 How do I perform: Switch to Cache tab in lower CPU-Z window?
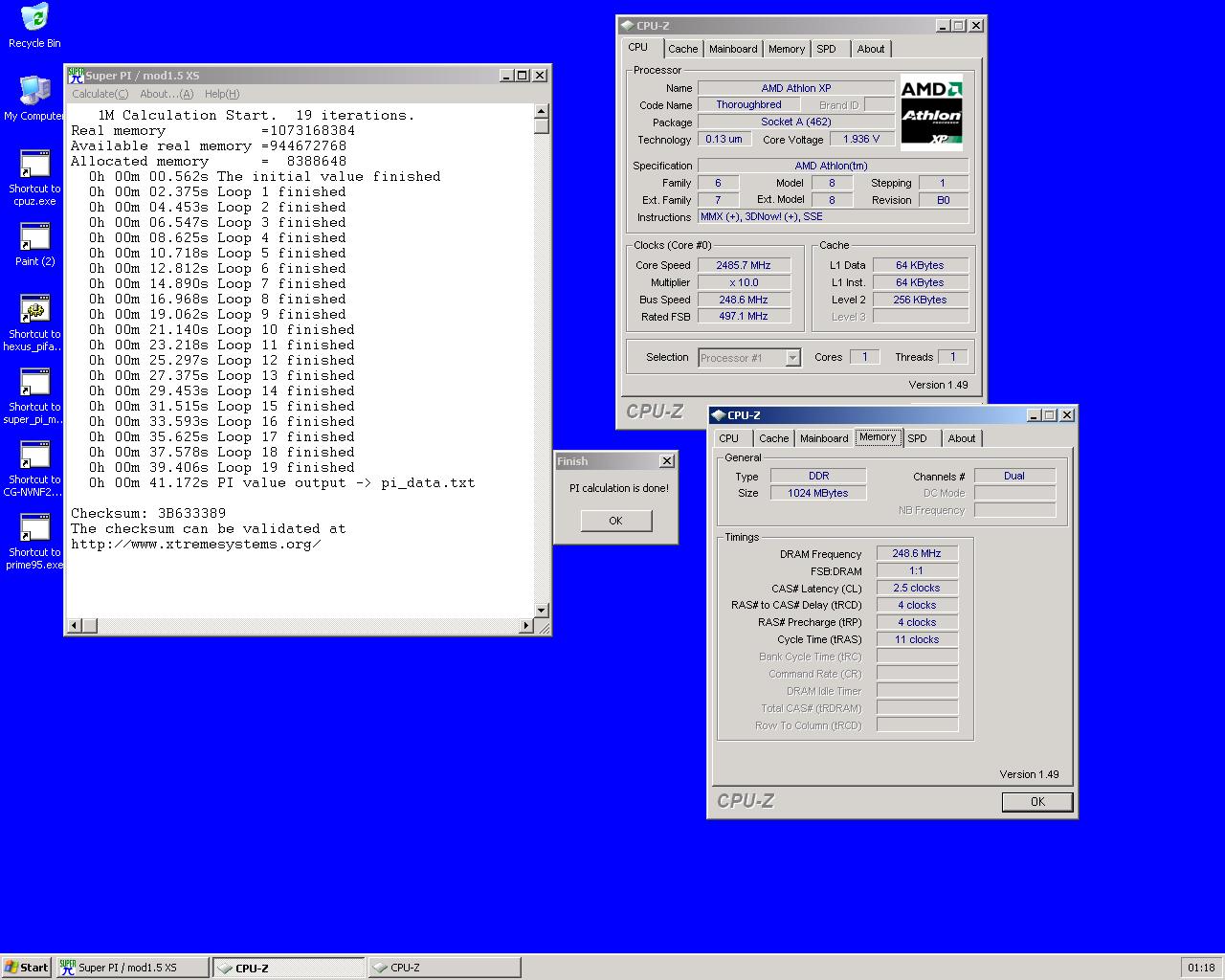pyautogui.click(x=774, y=438)
